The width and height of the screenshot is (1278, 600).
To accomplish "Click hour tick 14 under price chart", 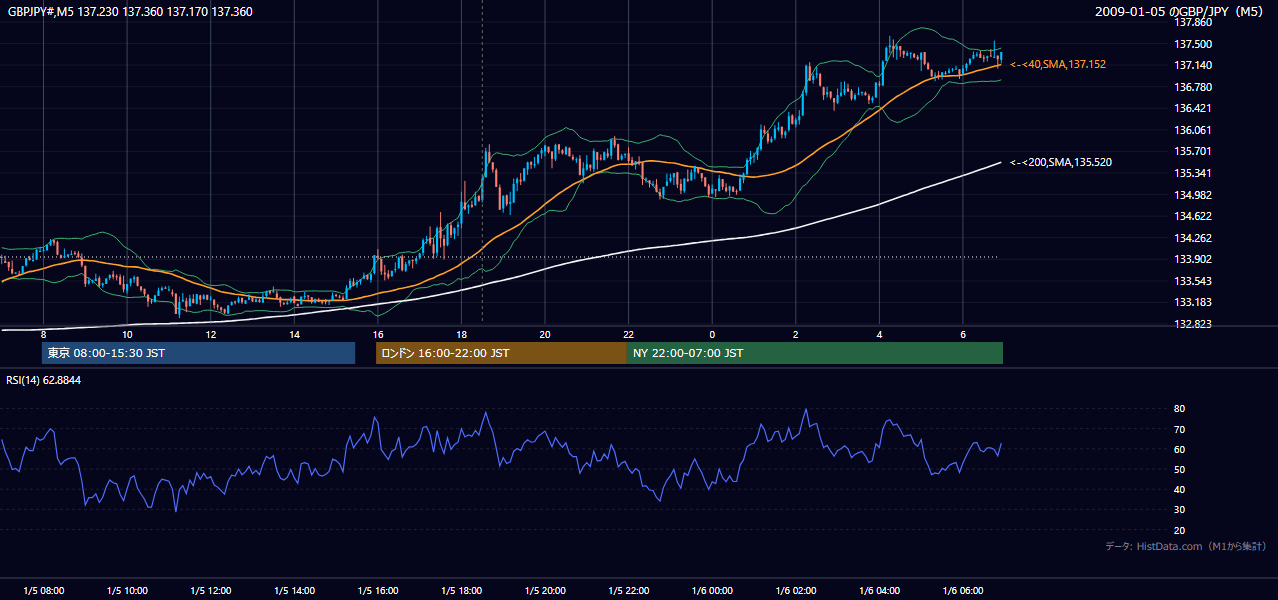I will click(x=294, y=334).
